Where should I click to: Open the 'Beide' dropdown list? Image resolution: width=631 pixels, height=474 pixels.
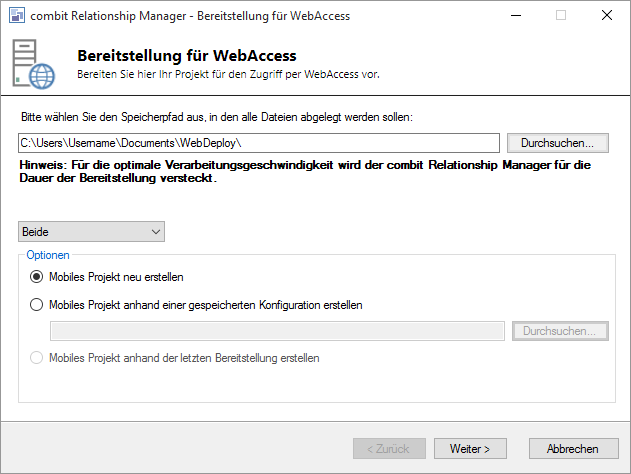pos(92,232)
